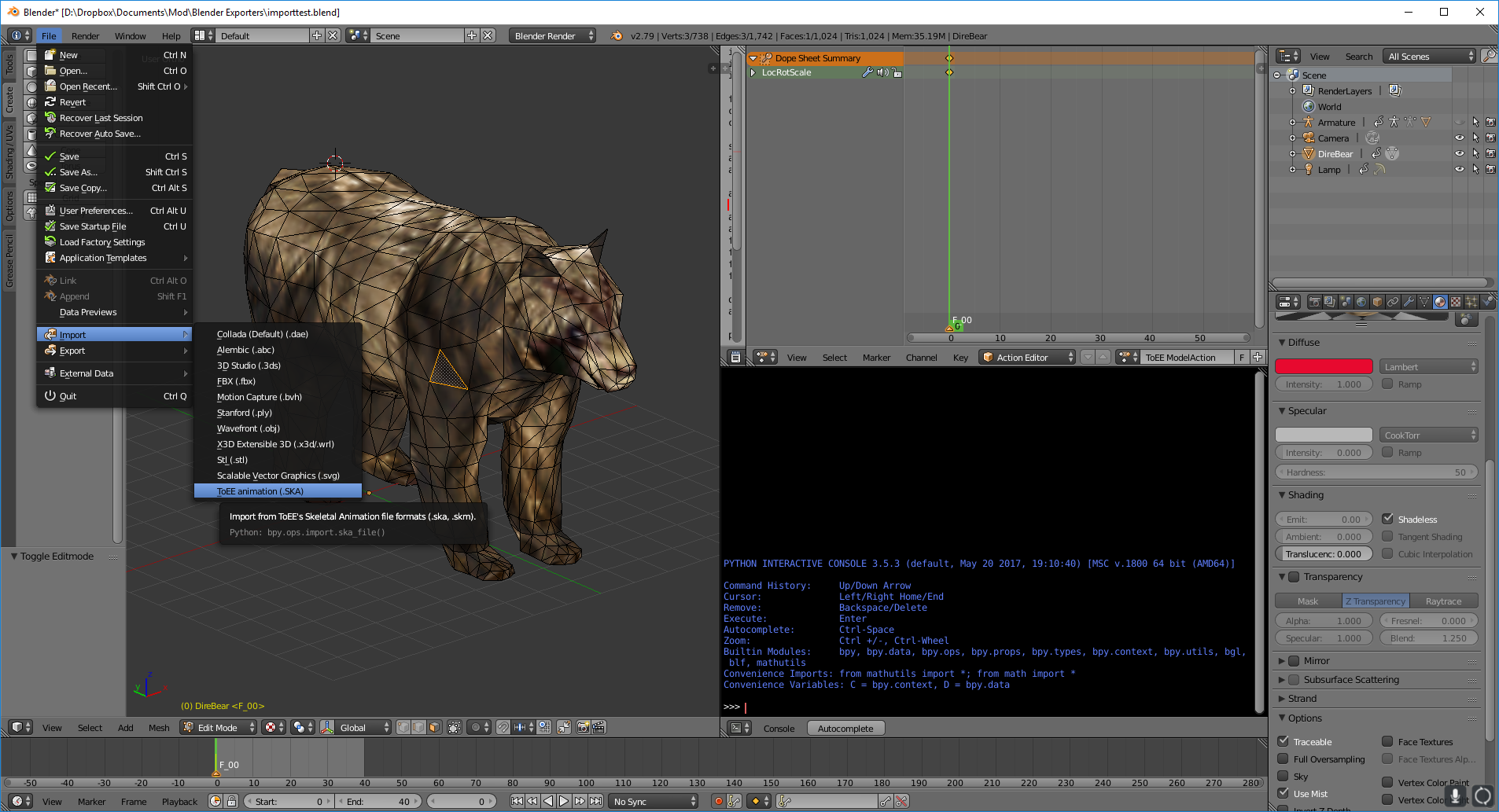Screen dimensions: 1499x812
Task: Expand the Mirror panel
Action: click(x=1282, y=661)
